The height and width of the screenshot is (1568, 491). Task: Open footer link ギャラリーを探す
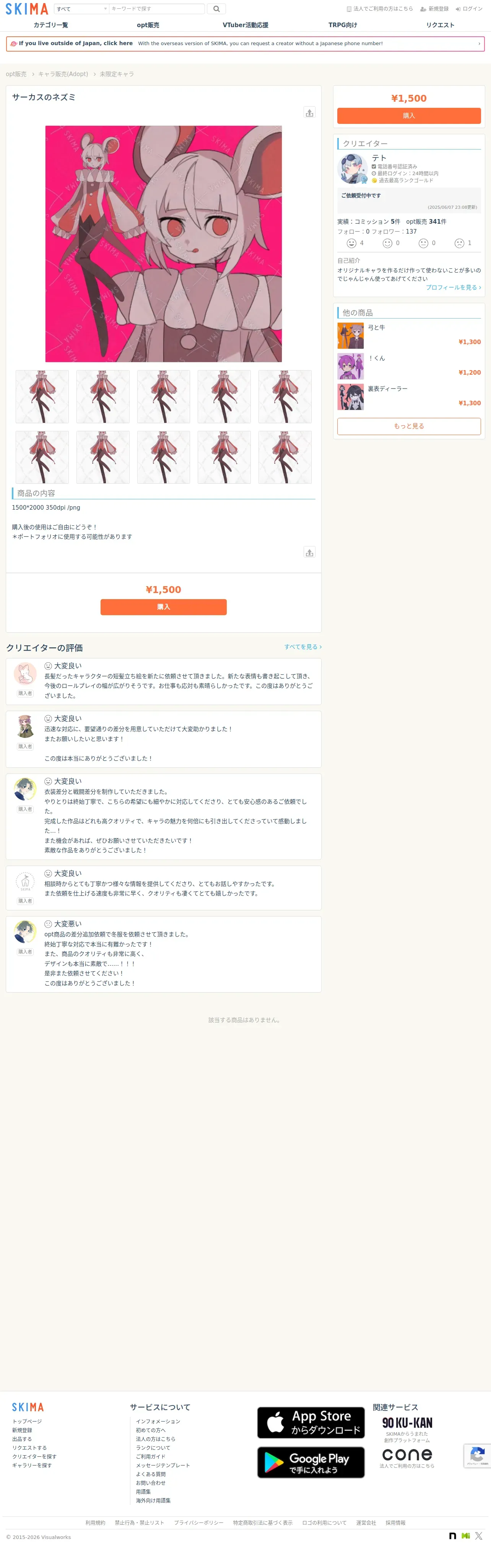pos(32,1465)
